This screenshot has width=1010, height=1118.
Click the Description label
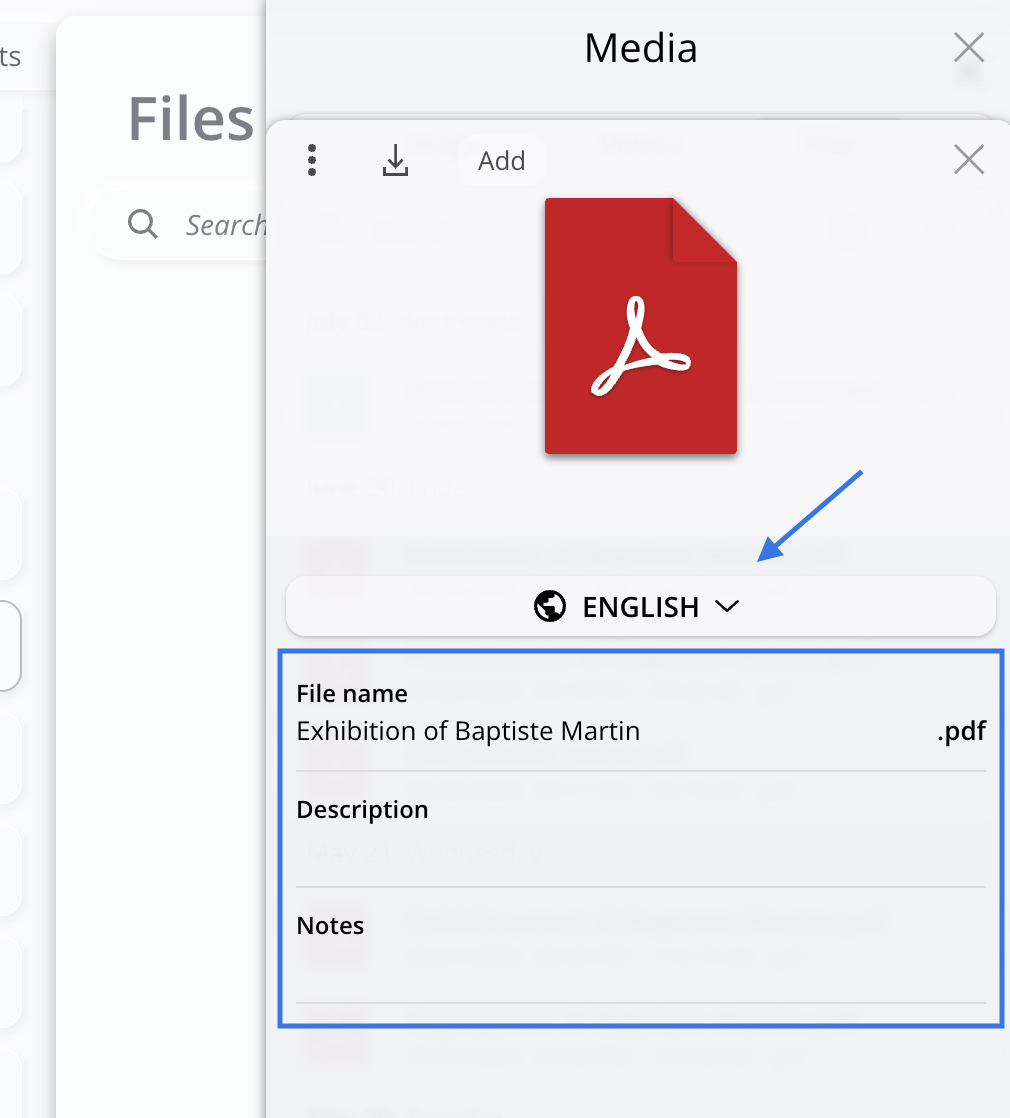(x=362, y=809)
